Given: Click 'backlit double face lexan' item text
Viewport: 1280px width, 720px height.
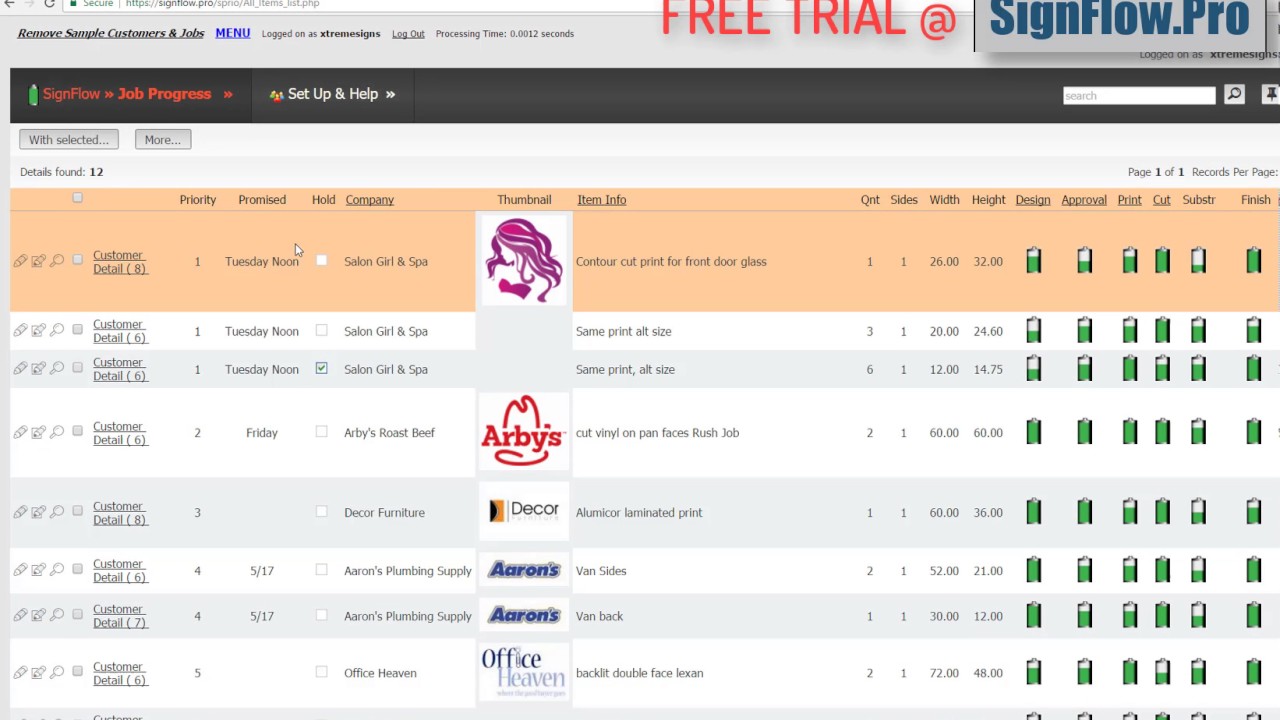Looking at the screenshot, I should point(639,673).
